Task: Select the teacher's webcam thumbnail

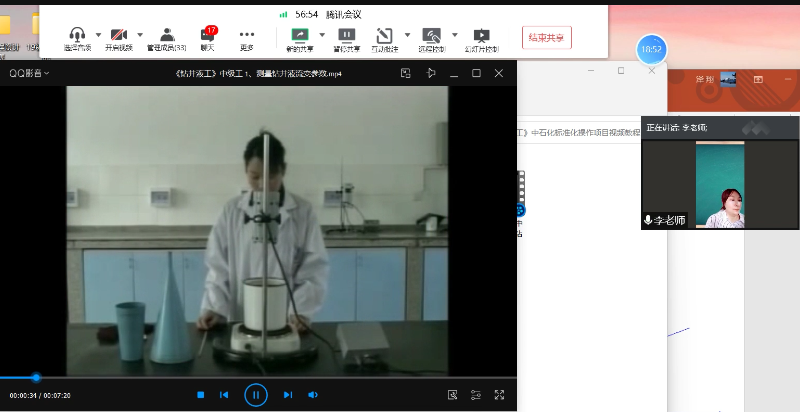Action: click(719, 185)
